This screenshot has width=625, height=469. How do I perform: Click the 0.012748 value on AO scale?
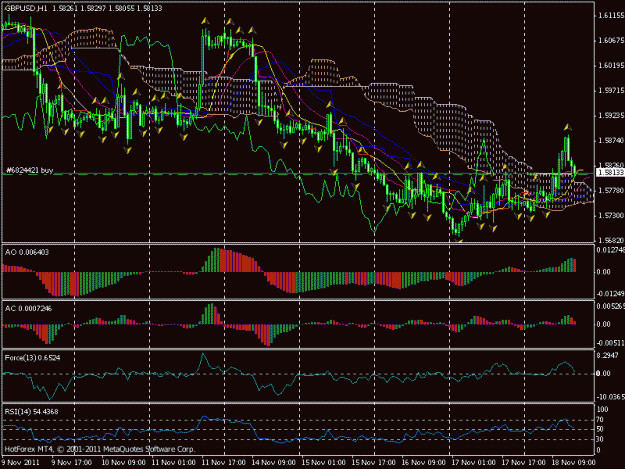(611, 250)
